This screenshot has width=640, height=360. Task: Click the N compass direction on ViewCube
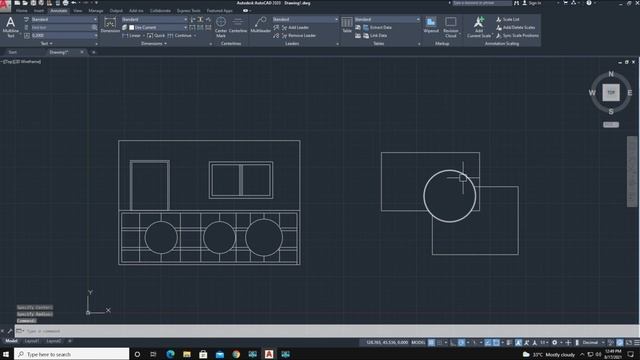(611, 74)
